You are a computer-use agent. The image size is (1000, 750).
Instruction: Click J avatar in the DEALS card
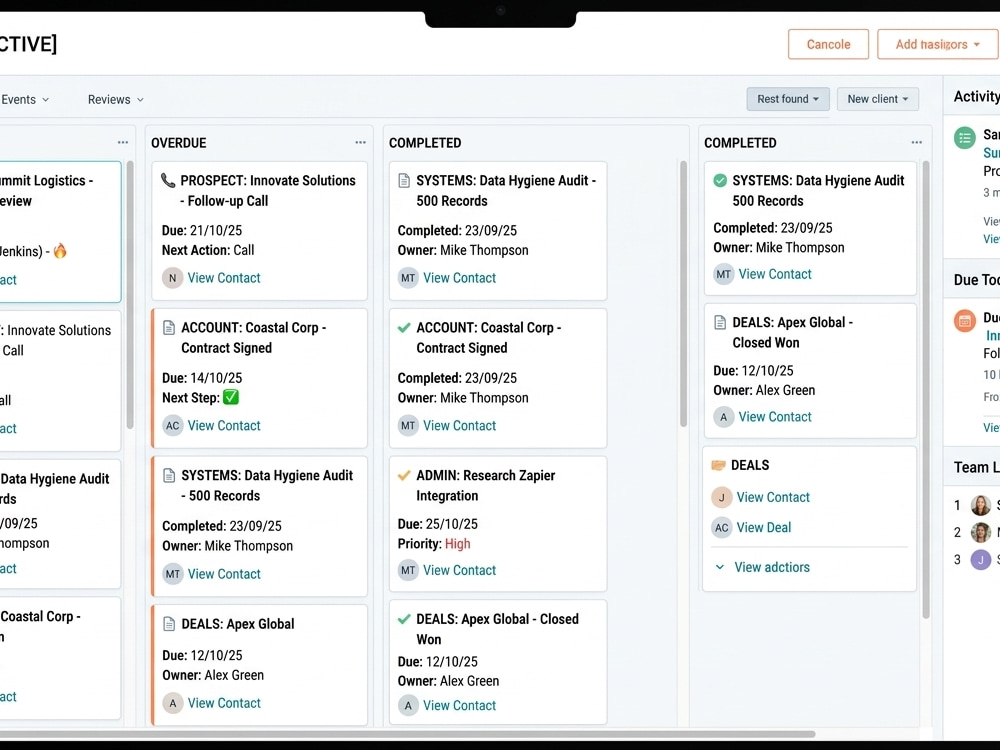coord(721,497)
